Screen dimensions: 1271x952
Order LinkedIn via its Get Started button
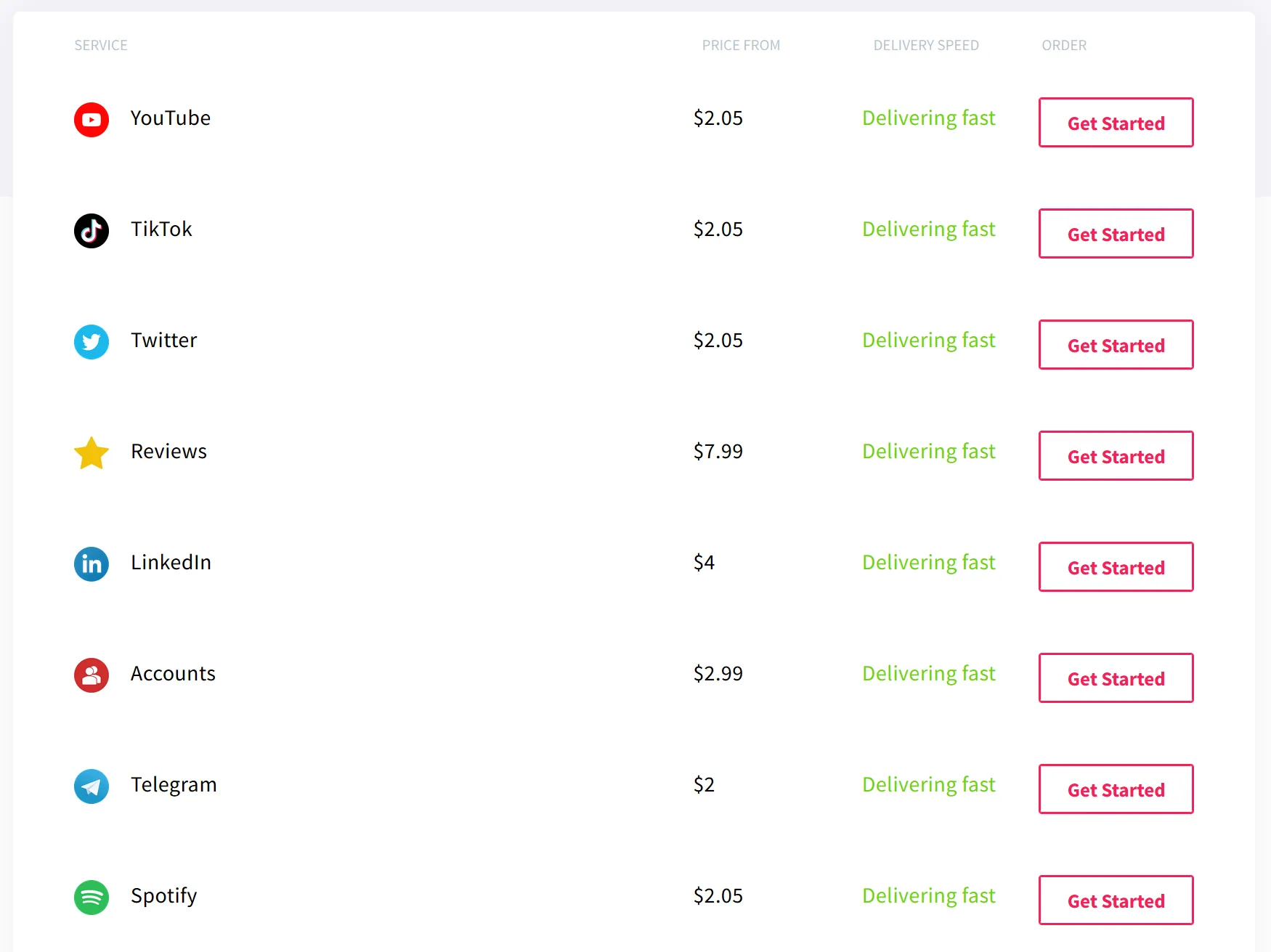tap(1116, 567)
